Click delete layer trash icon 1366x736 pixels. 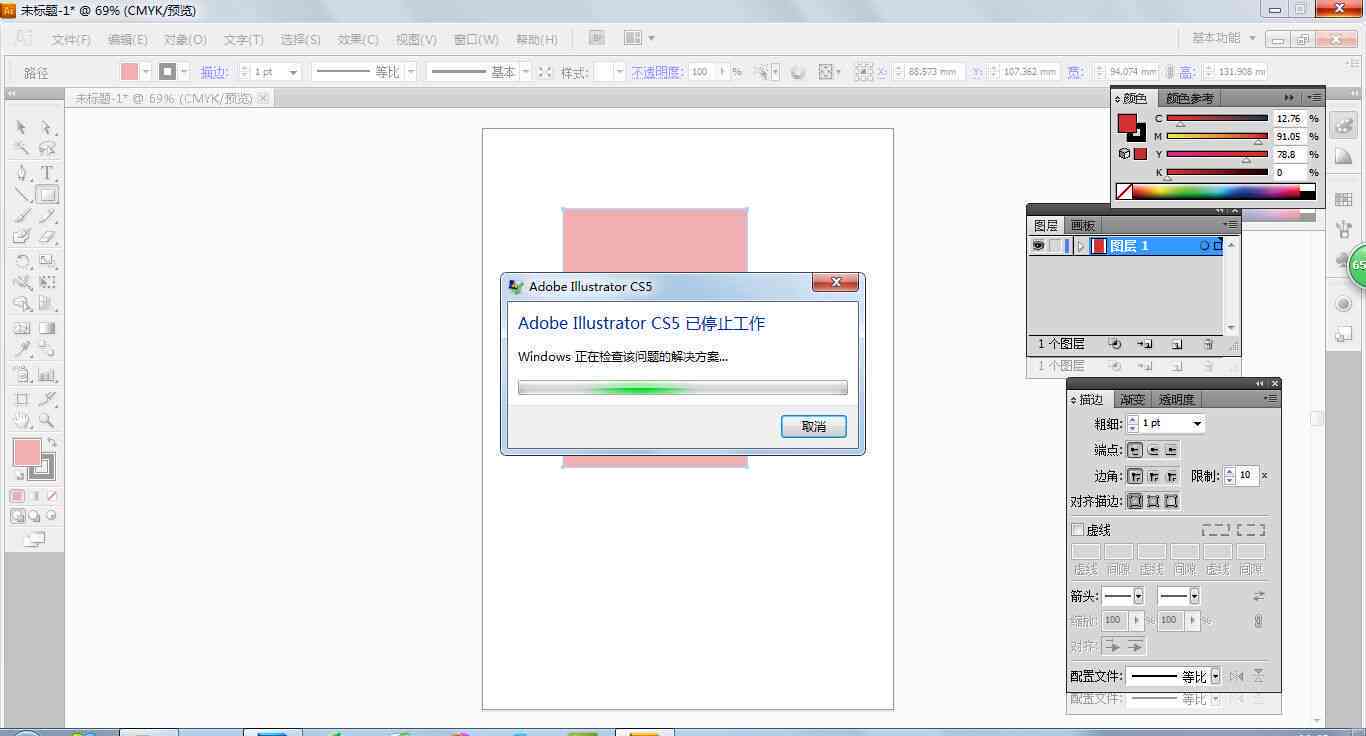click(x=1208, y=344)
